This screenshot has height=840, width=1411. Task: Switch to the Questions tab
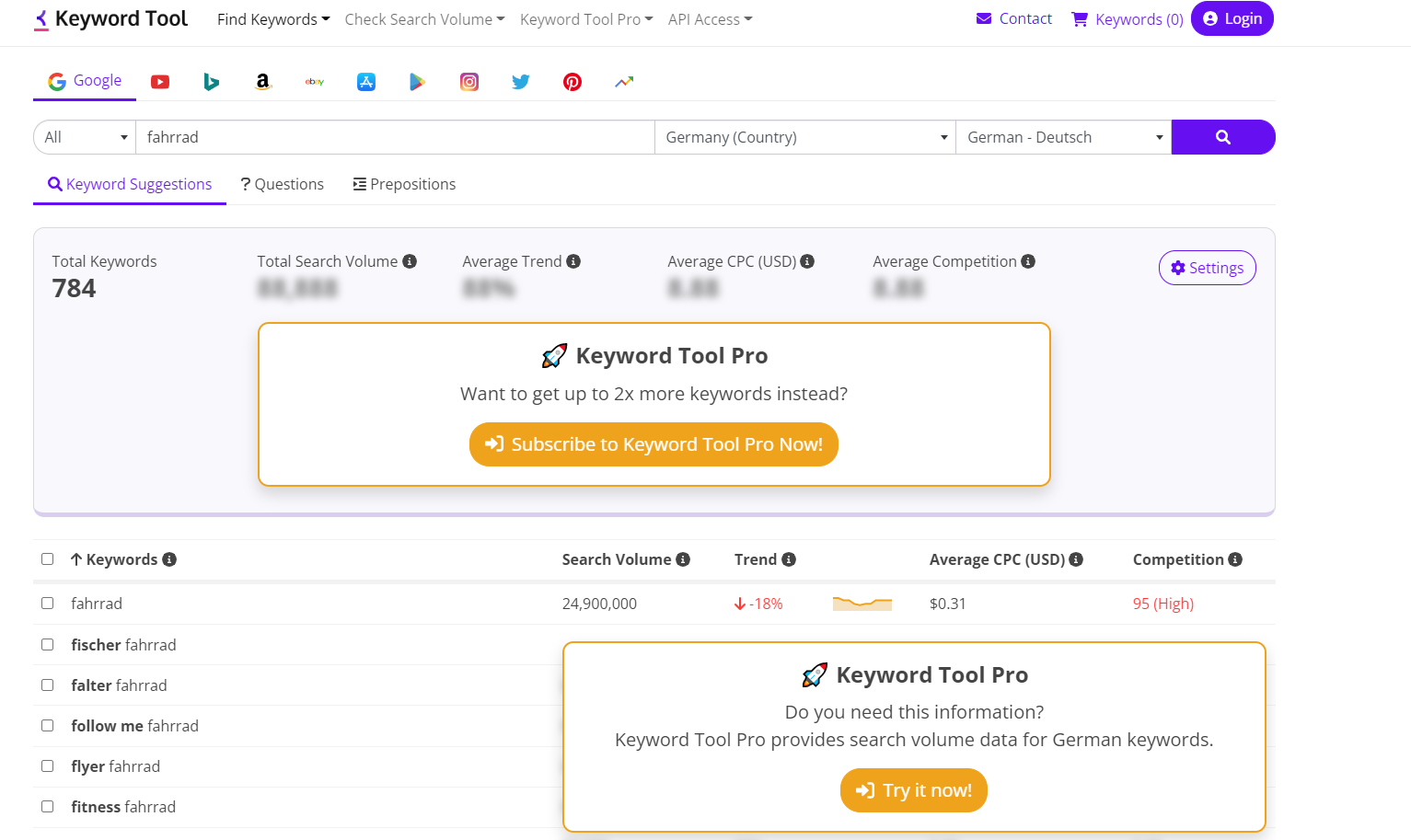coord(283,184)
